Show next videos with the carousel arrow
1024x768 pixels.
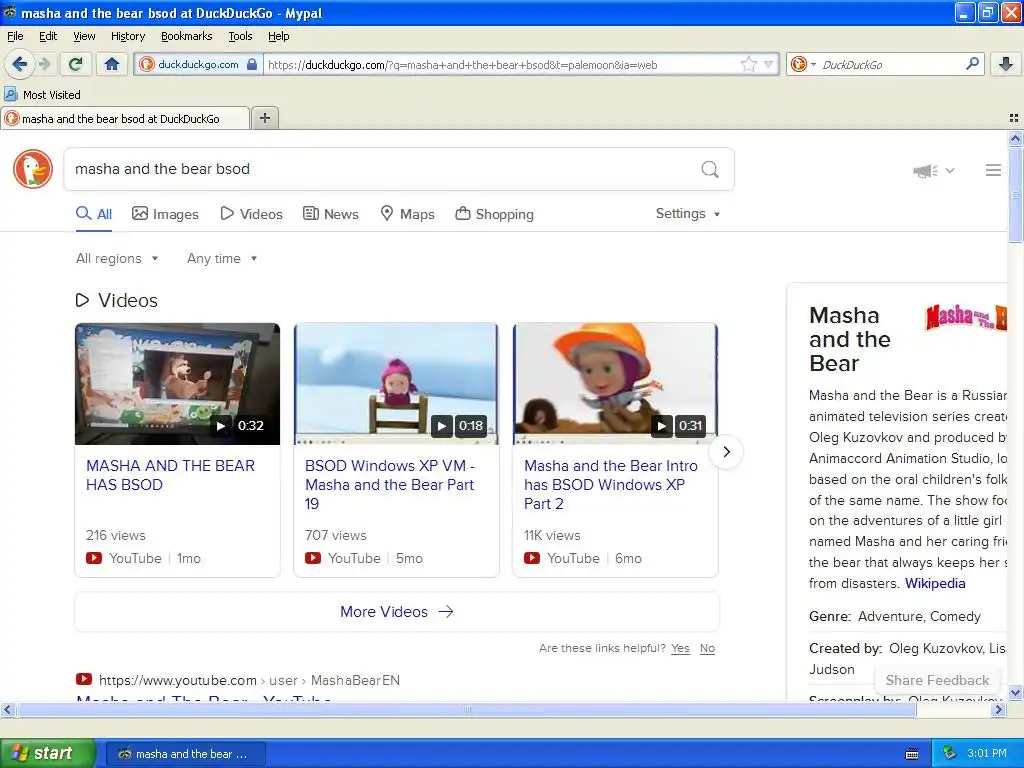(x=726, y=452)
